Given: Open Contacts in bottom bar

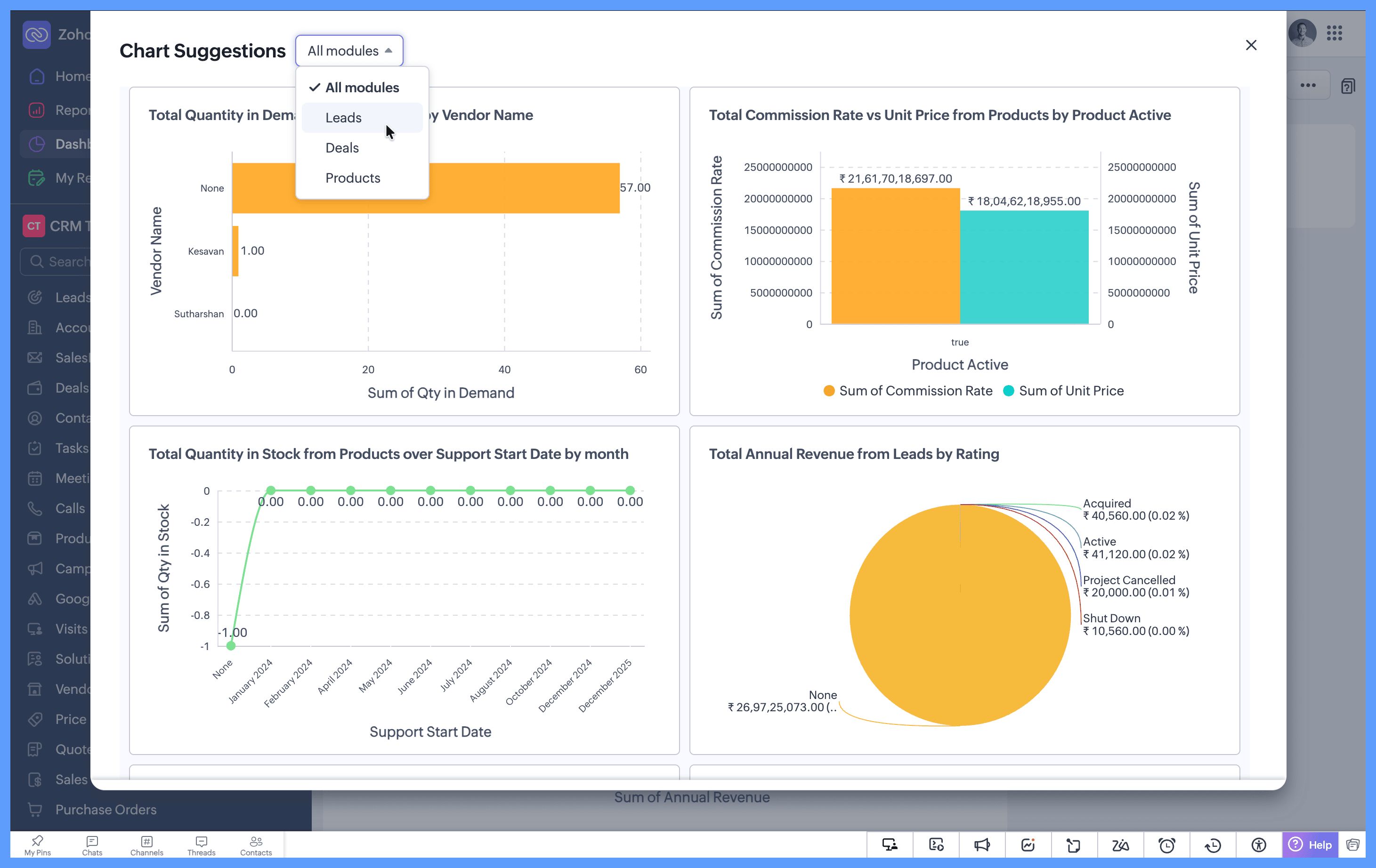Looking at the screenshot, I should point(255,845).
